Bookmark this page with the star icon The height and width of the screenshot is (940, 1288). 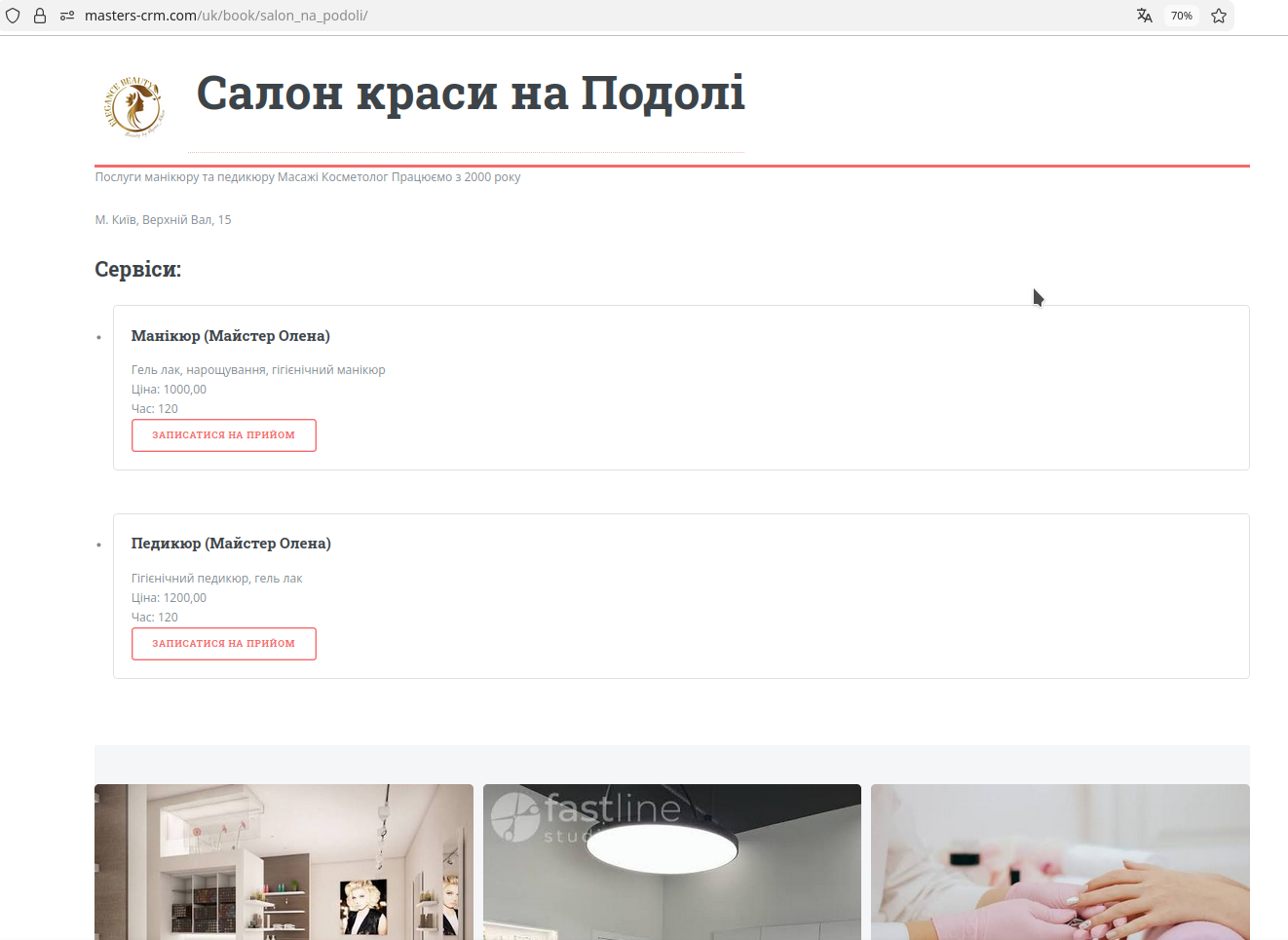click(x=1218, y=16)
